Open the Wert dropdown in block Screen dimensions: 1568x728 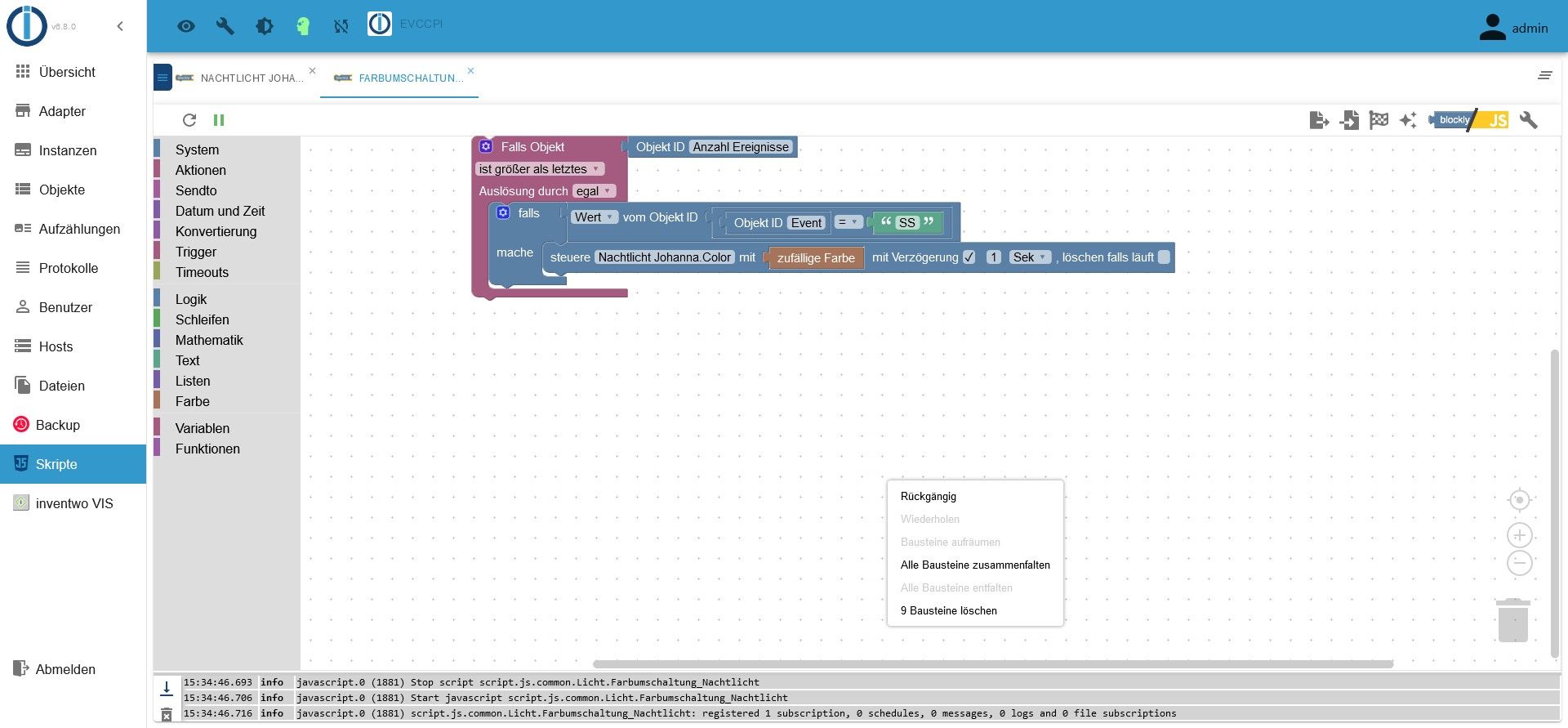(x=595, y=217)
